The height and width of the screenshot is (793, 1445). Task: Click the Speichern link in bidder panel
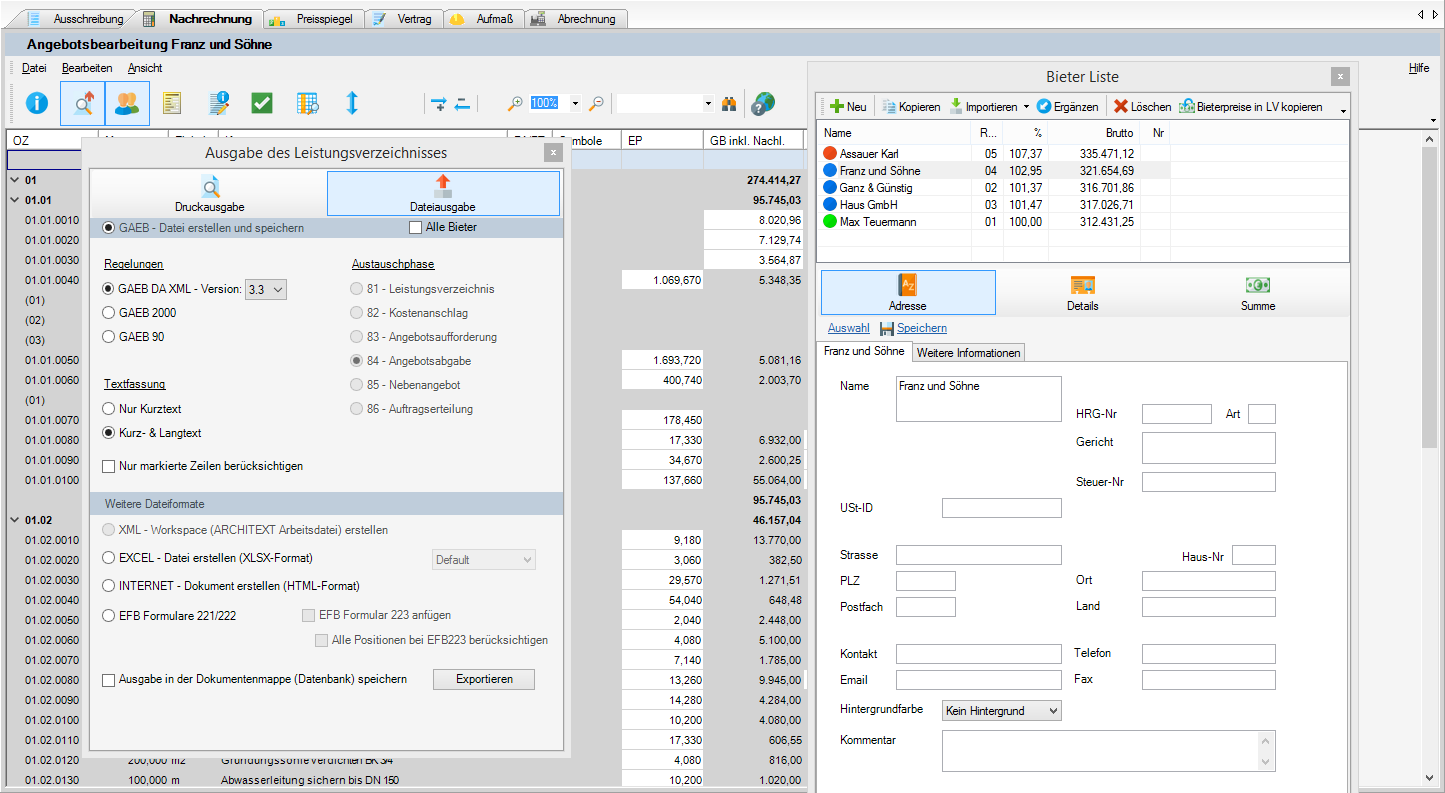[921, 328]
